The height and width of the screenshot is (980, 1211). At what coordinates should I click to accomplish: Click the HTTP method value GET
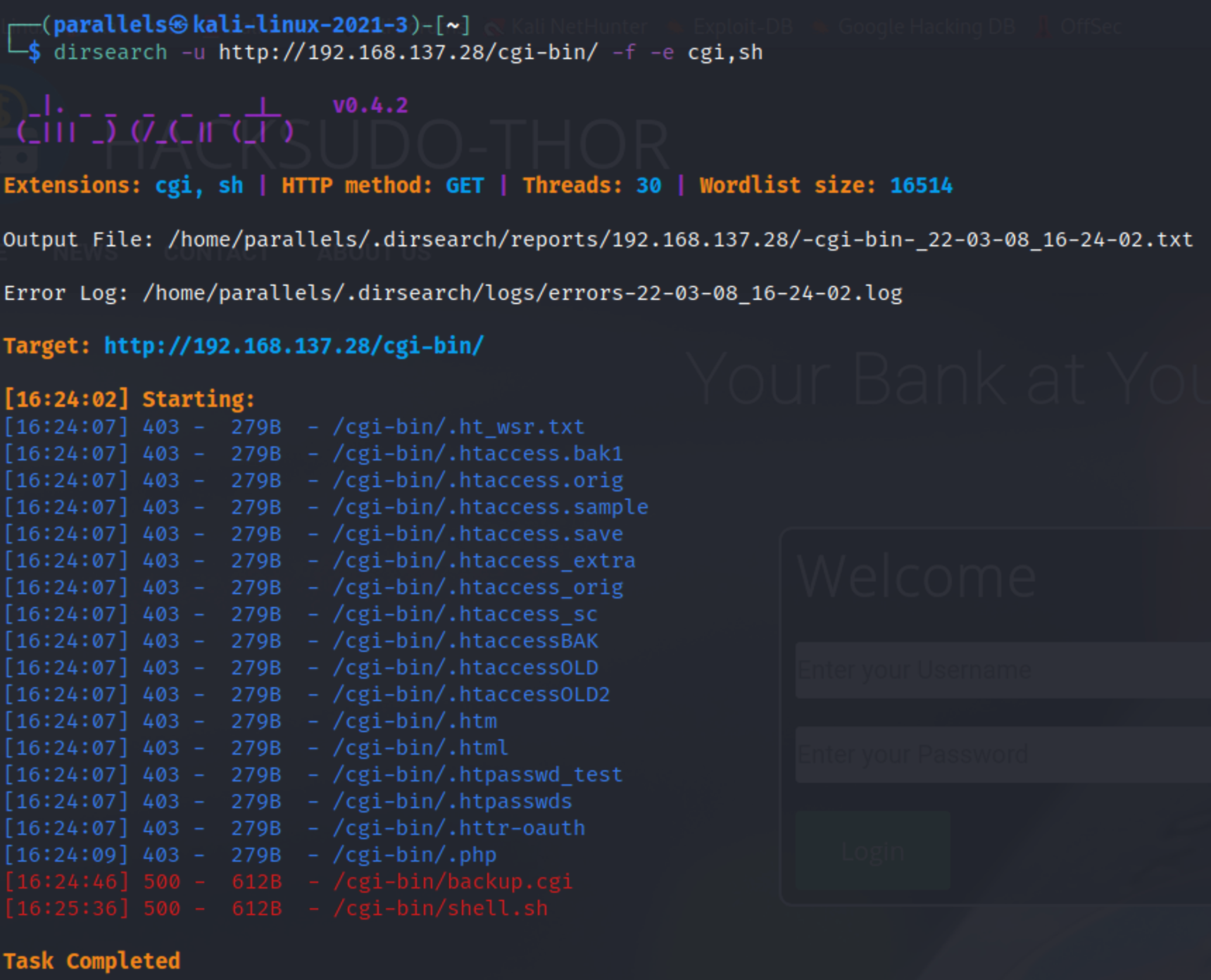465,185
